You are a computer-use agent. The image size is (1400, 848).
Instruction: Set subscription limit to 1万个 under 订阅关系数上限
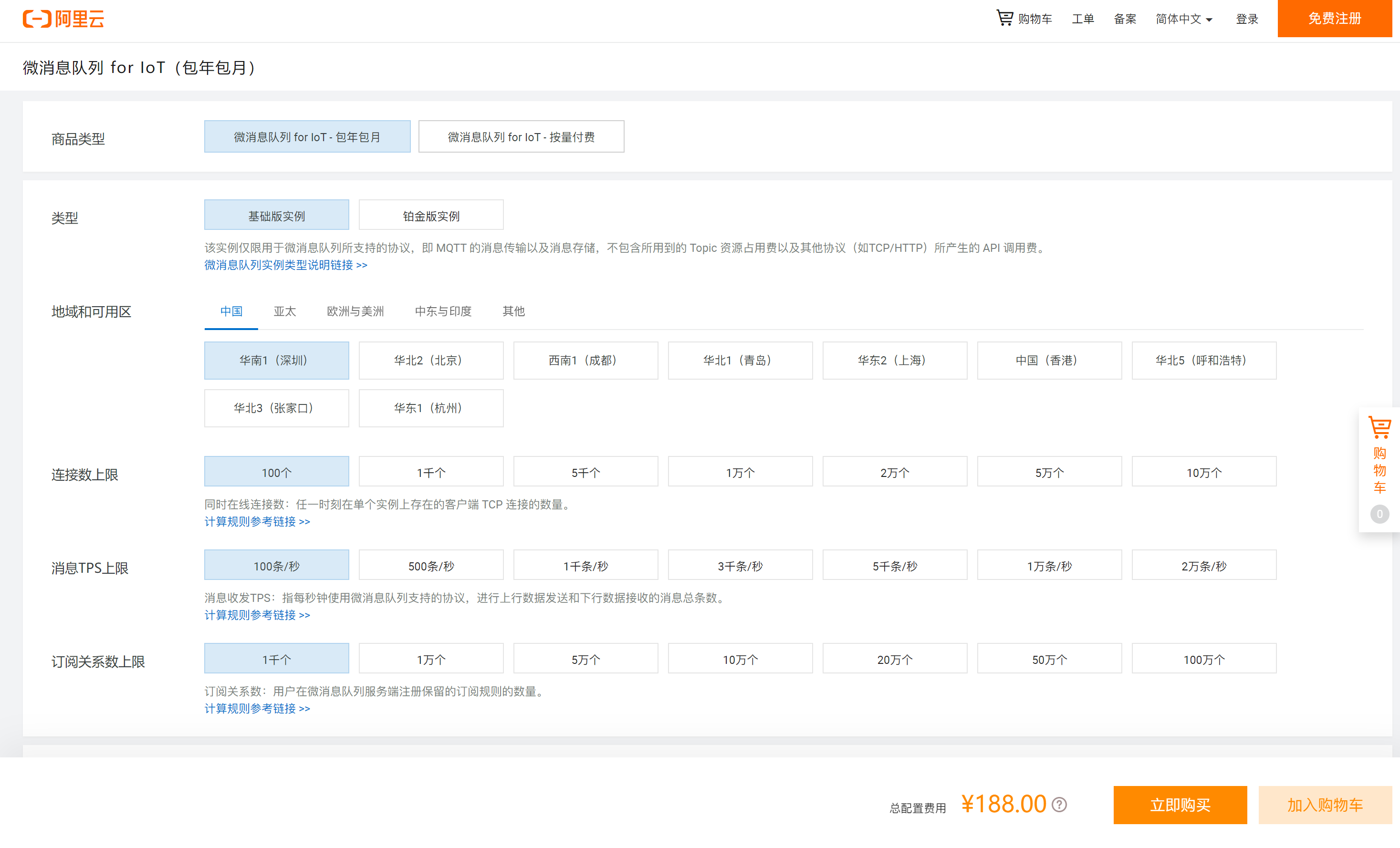pos(431,659)
